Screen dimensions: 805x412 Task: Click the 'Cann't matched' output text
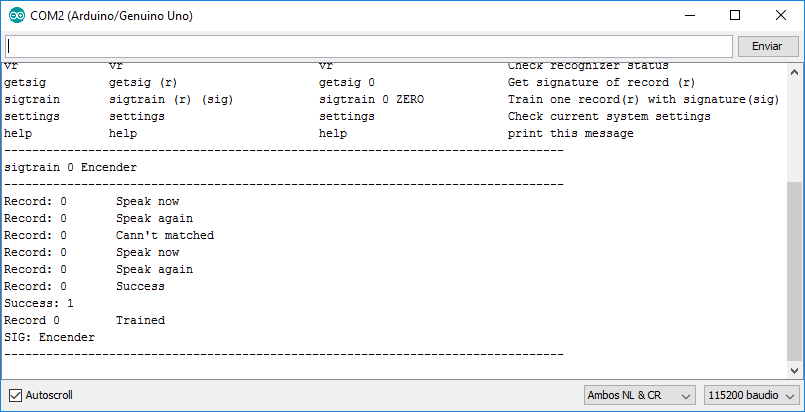point(165,235)
